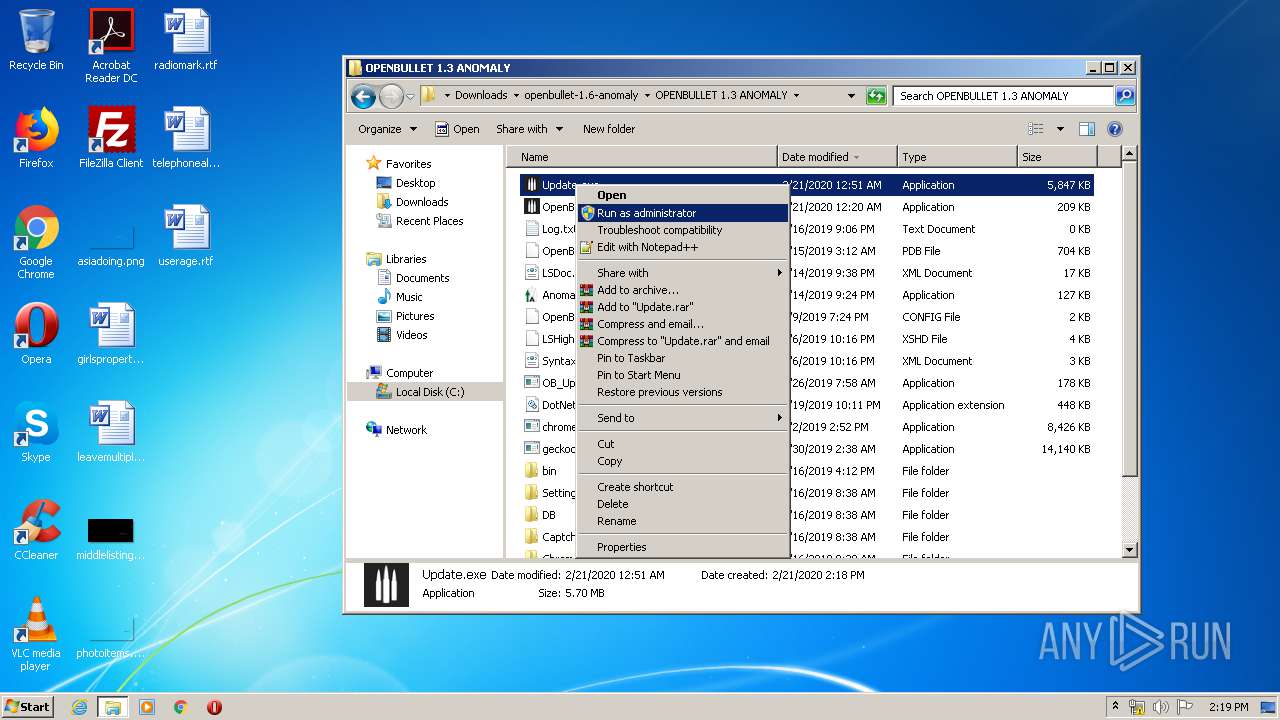This screenshot has height=720, width=1280.
Task: Launch CCleaner desktop shortcut
Action: [36, 530]
